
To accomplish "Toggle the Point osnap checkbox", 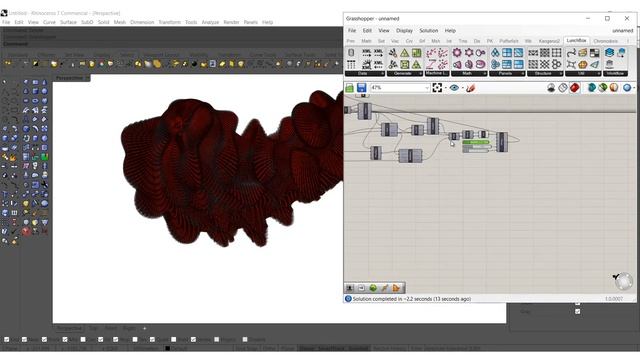I will (x=44, y=339).
